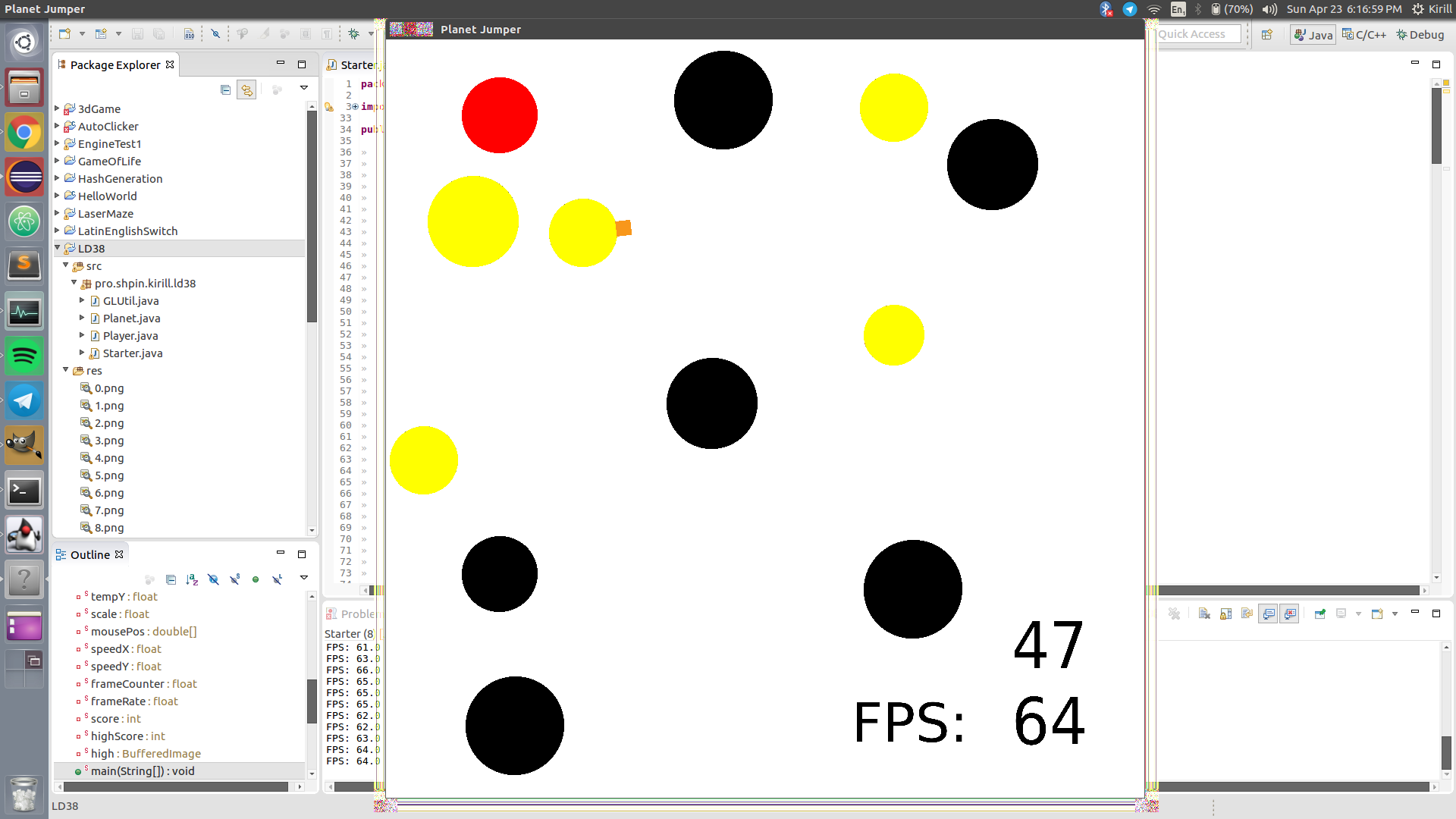The image size is (1456, 819).
Task: Switch to the Package Explorer tab
Action: click(x=116, y=65)
